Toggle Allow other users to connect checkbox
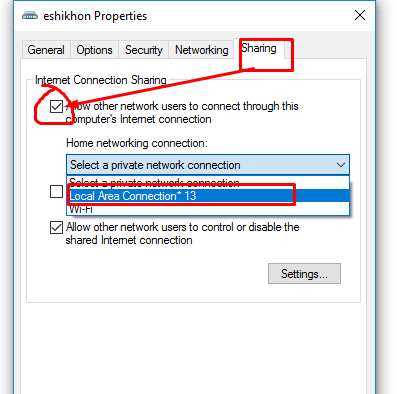 click(x=56, y=107)
